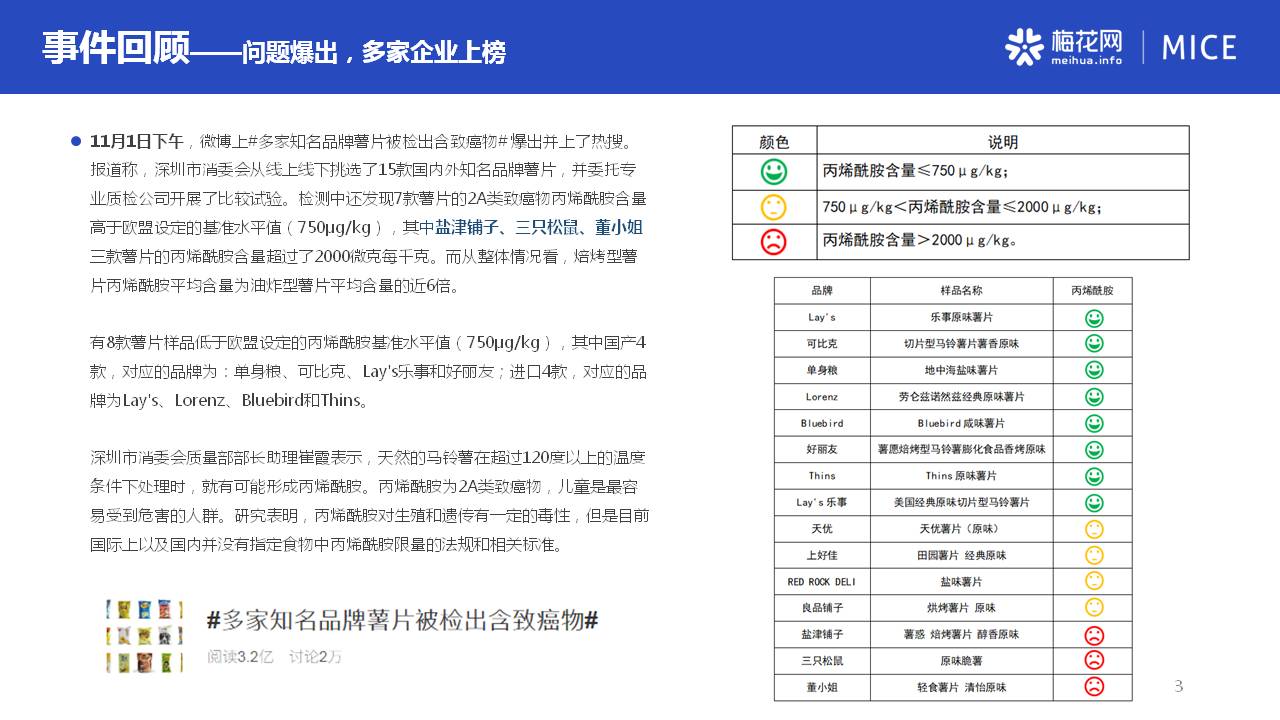Click the red sad face for 董小姐
1280x720 pixels.
coord(1094,687)
